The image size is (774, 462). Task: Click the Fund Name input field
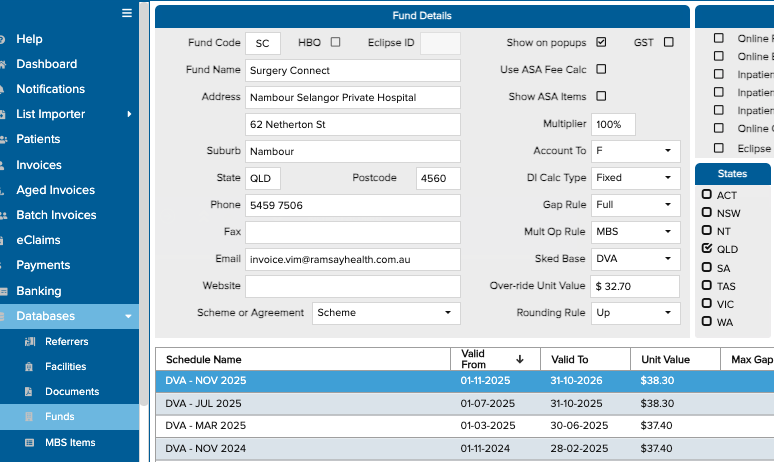352,71
